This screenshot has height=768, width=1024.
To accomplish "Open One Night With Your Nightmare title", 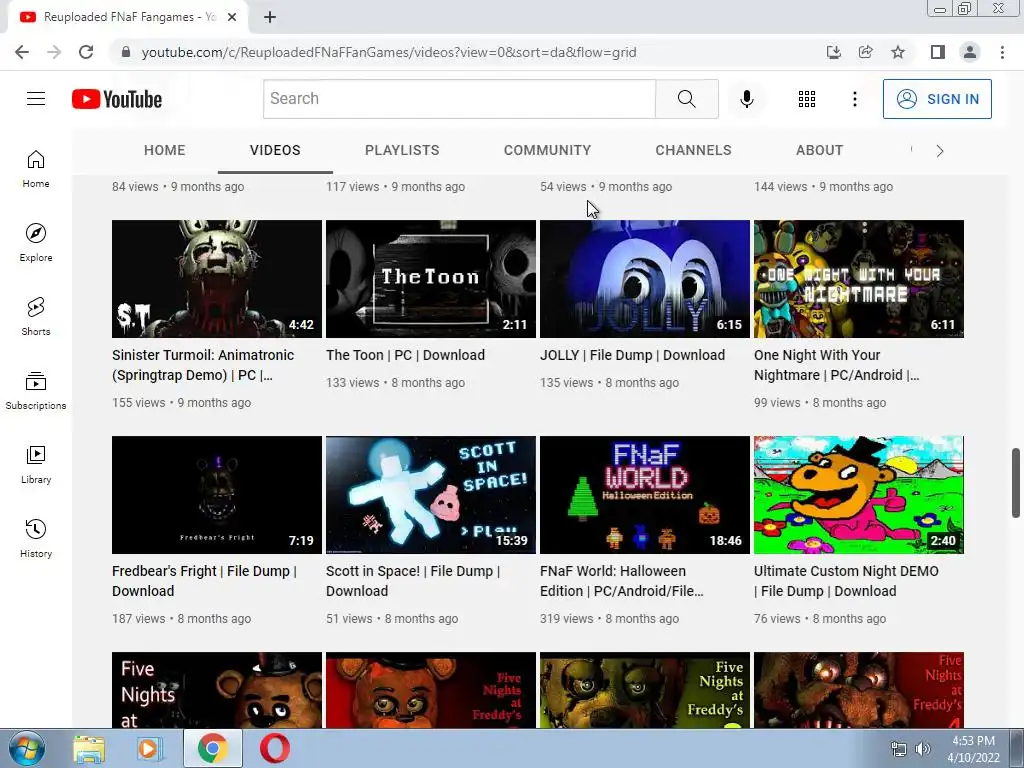I will (x=837, y=365).
